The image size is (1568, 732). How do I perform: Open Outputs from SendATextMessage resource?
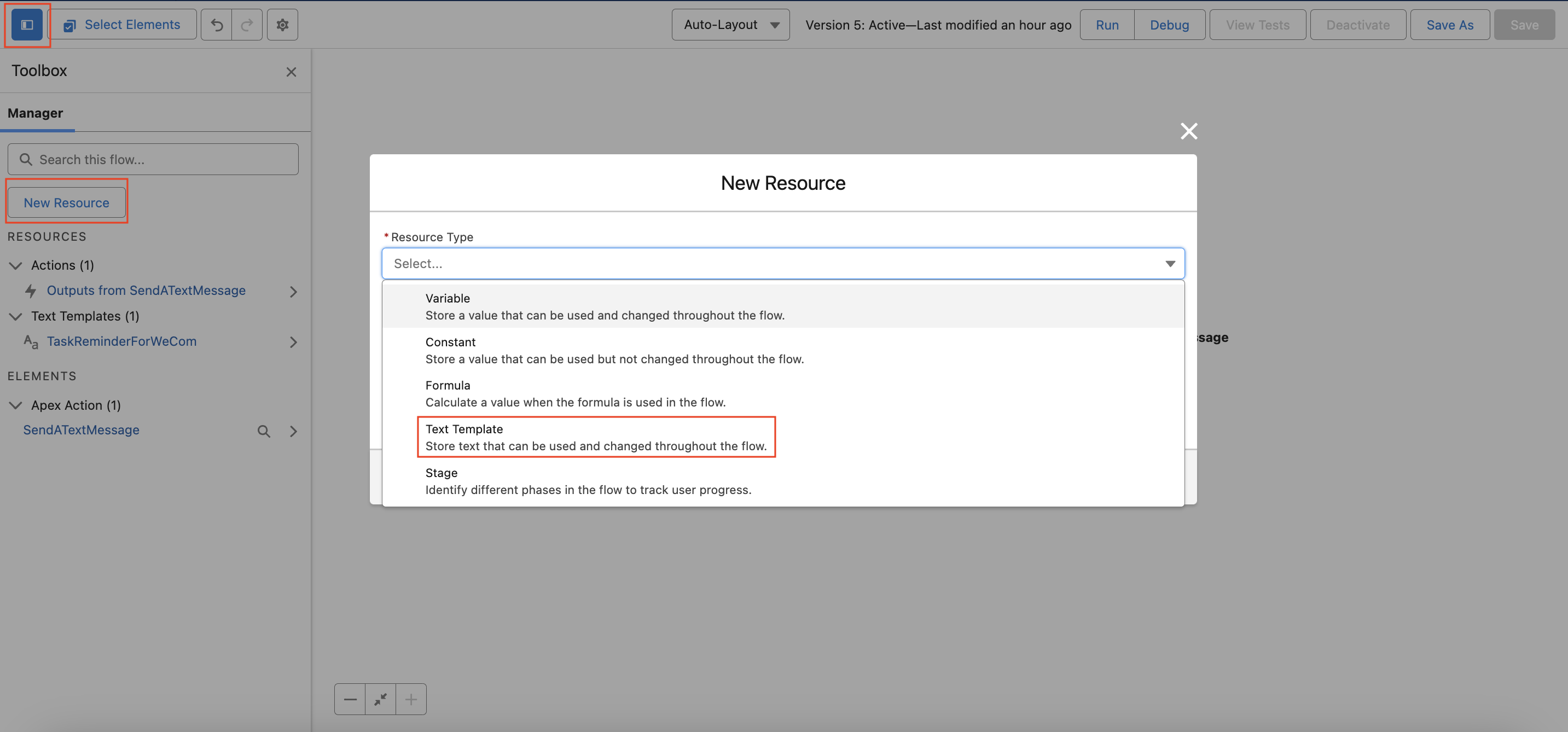point(146,291)
